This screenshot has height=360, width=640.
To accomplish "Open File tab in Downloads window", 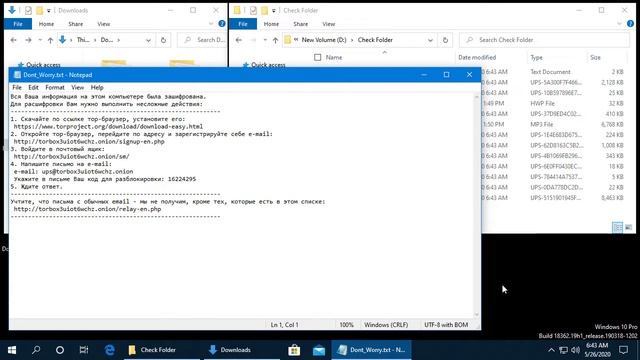I will point(18,24).
